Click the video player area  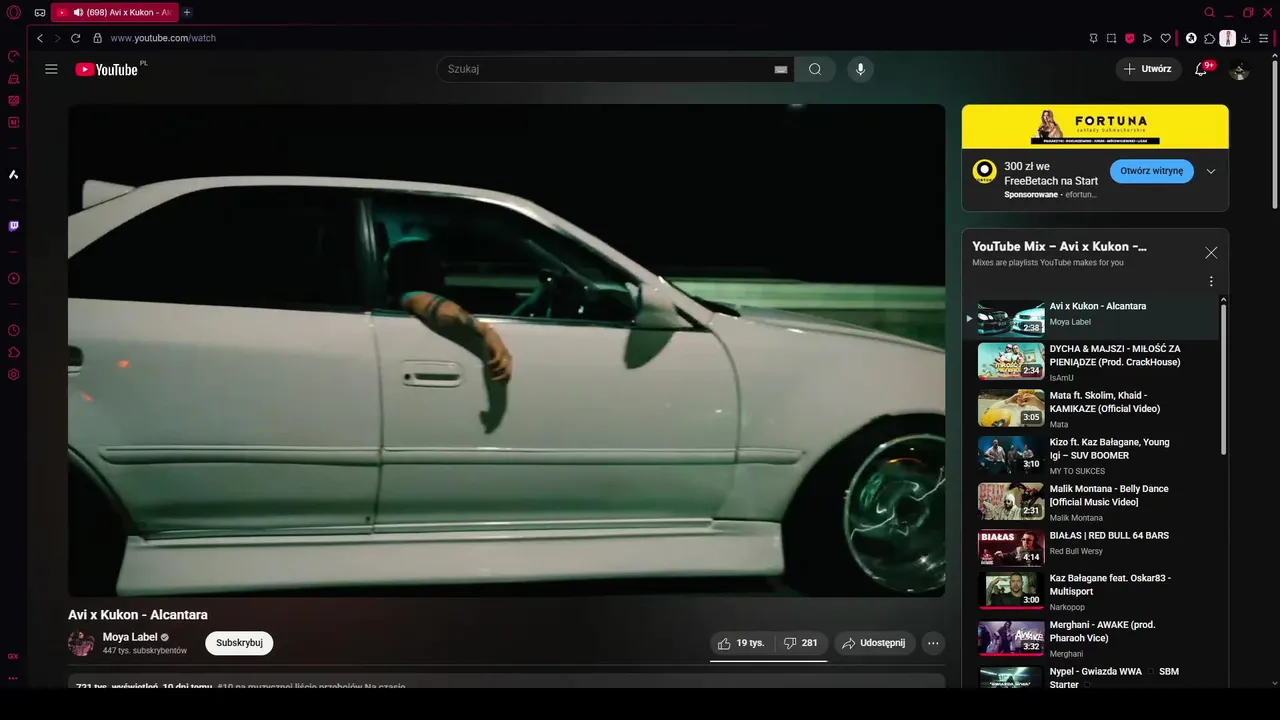(x=506, y=350)
